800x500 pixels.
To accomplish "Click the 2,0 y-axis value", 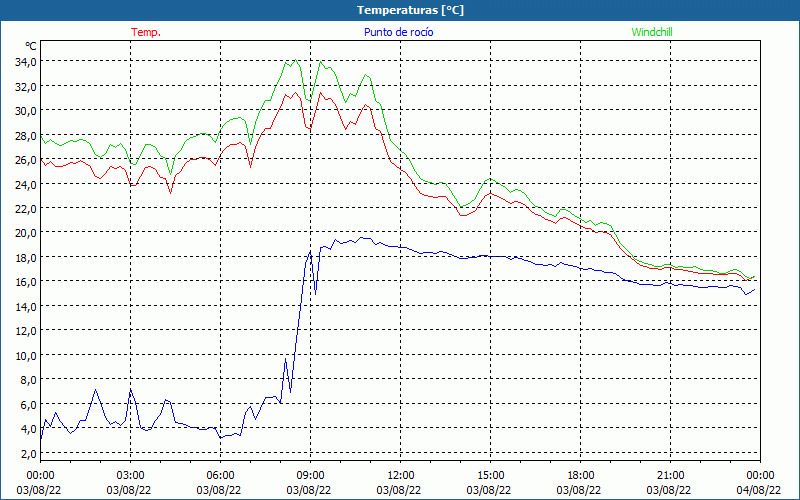I will click(x=29, y=454).
